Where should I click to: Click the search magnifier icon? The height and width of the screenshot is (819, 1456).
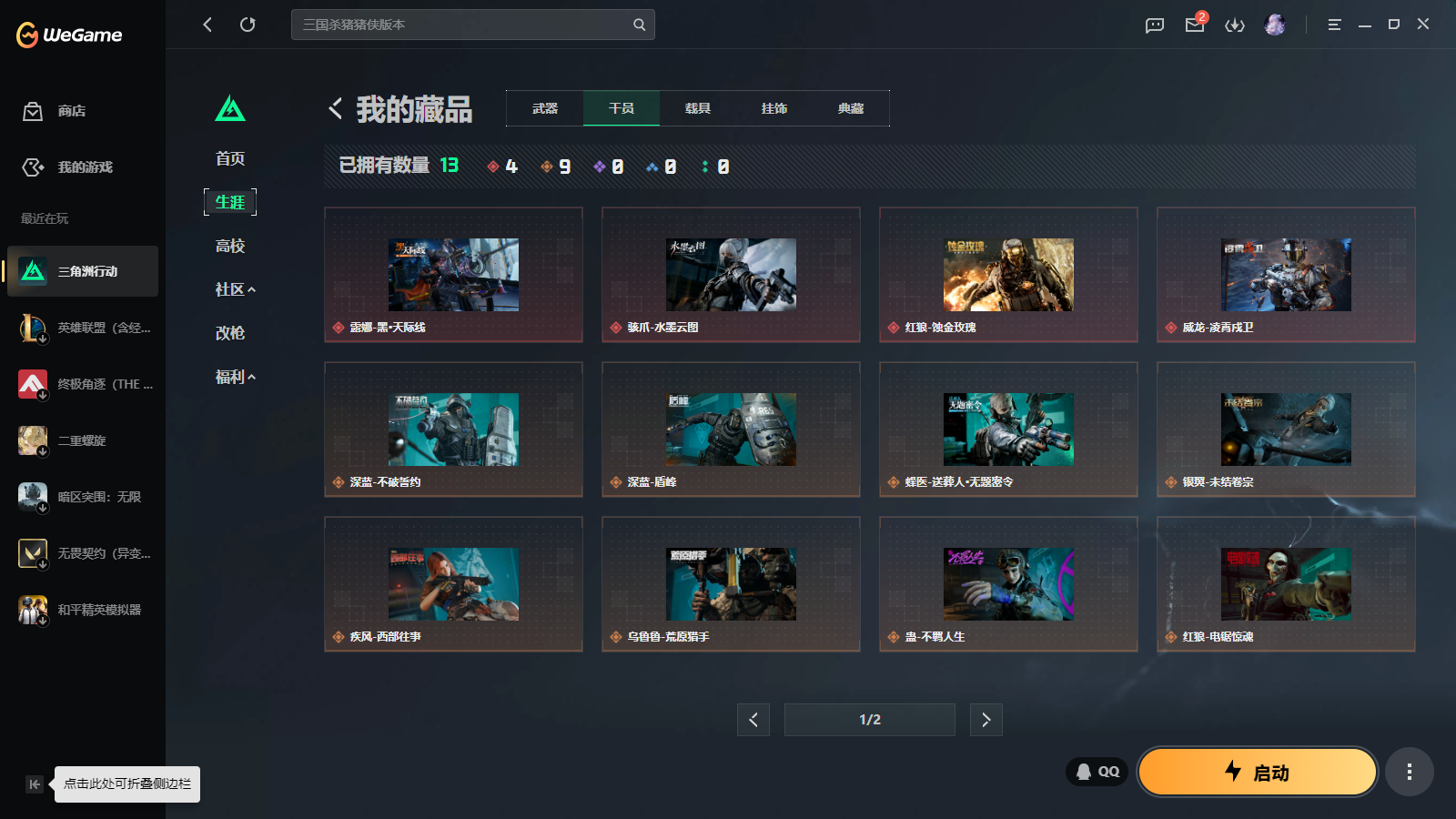[640, 25]
